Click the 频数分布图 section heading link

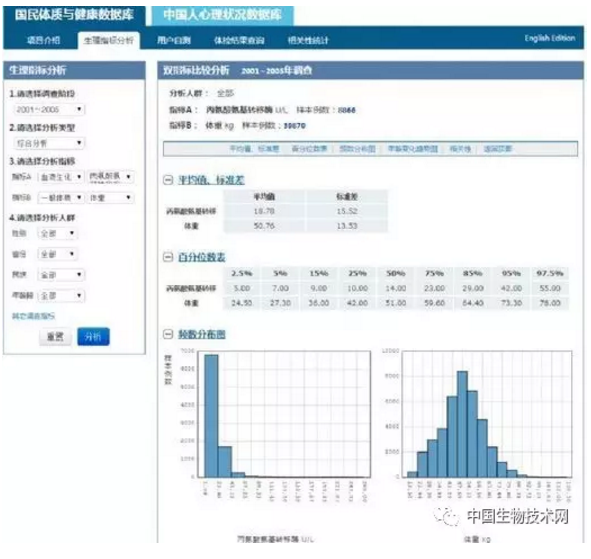201,334
